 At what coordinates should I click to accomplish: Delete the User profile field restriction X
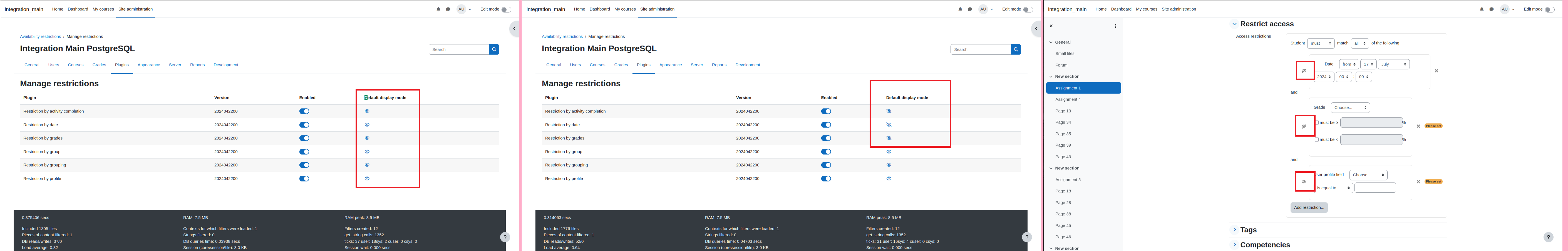point(1418,182)
